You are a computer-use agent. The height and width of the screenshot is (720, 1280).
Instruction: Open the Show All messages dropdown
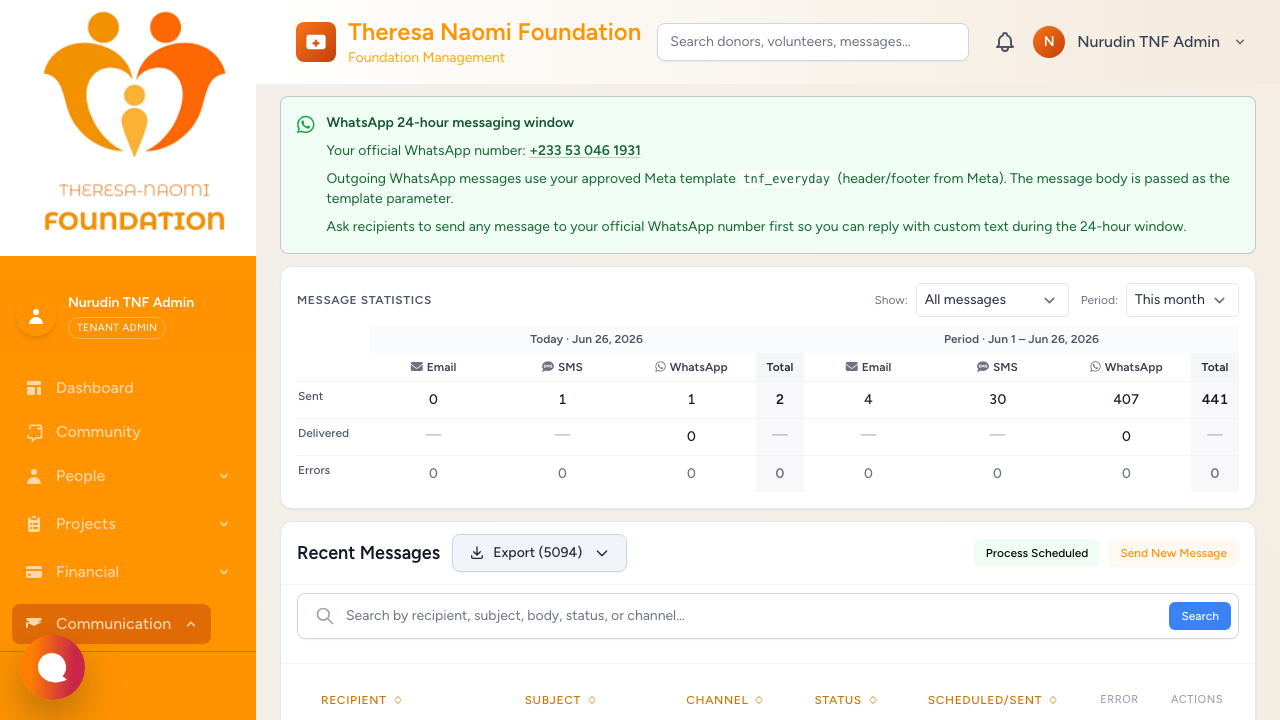point(991,300)
